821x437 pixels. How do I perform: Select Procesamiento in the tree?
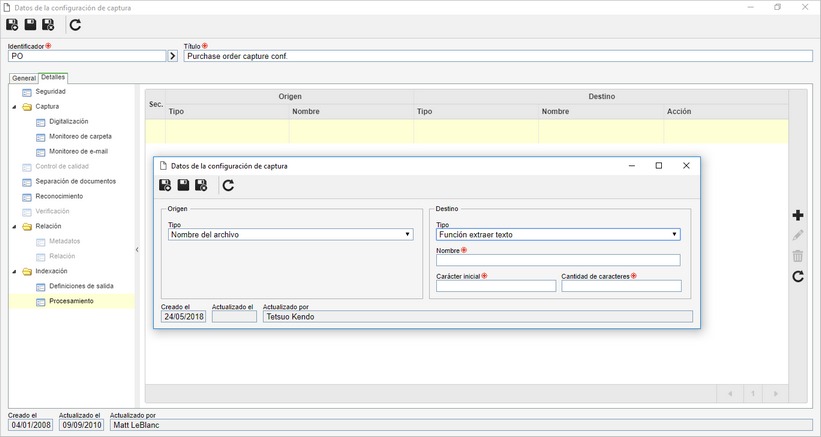tap(71, 301)
